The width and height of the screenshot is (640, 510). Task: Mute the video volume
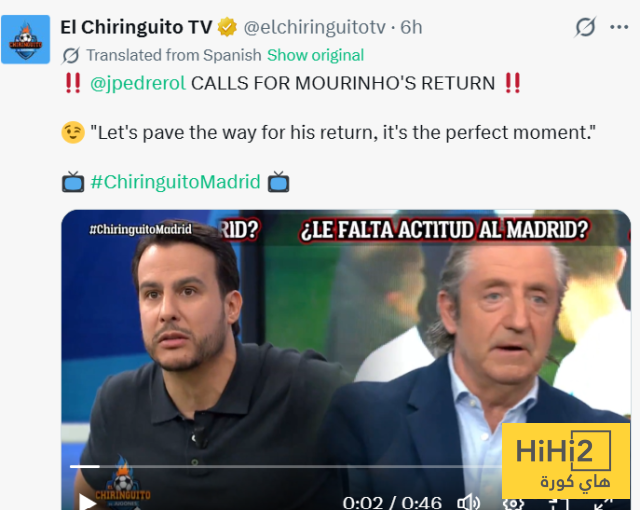pos(468,503)
